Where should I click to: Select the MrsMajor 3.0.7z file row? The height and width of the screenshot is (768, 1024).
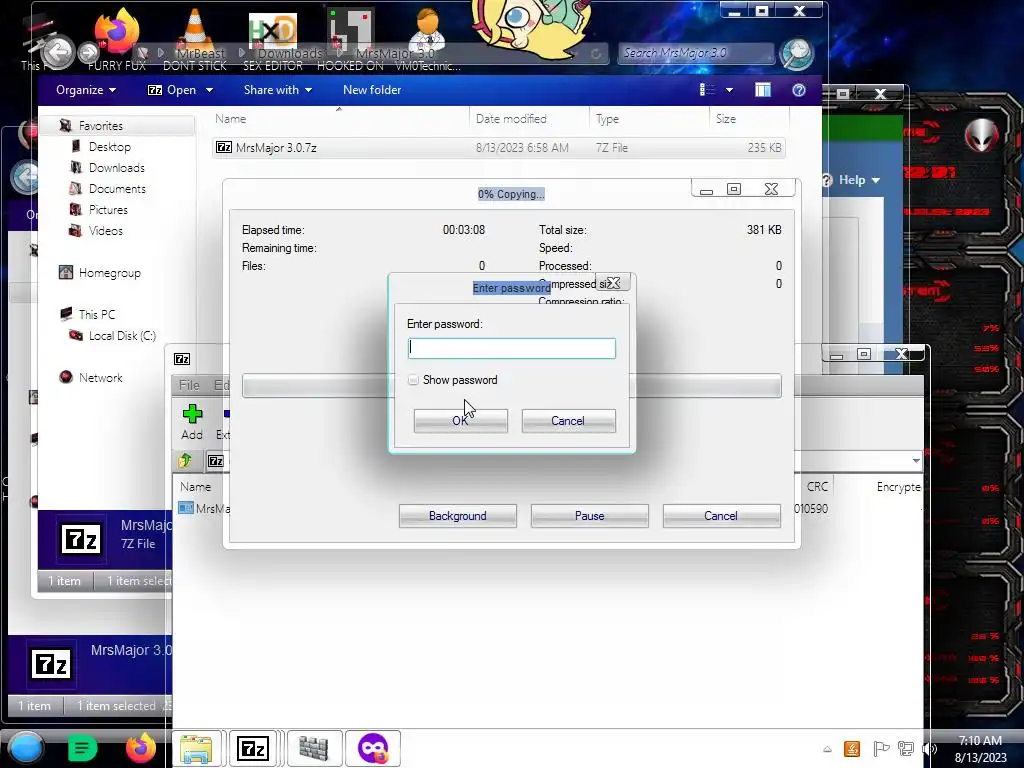click(x=499, y=148)
